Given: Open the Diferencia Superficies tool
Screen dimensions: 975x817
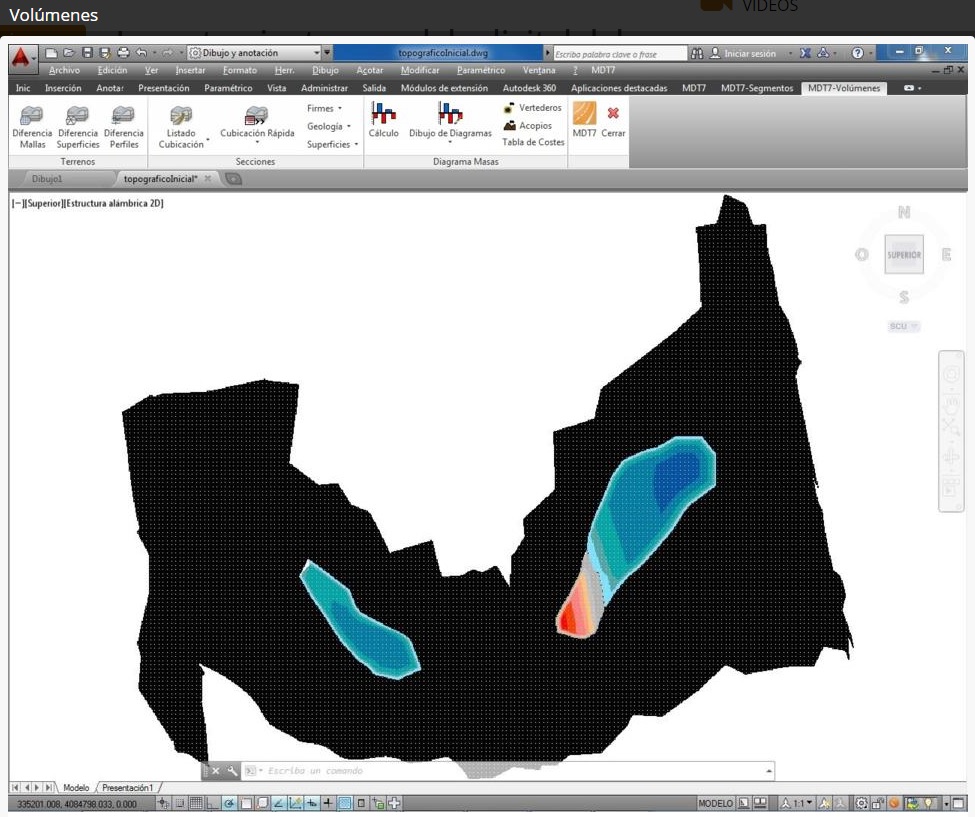Looking at the screenshot, I should pyautogui.click(x=78, y=116).
